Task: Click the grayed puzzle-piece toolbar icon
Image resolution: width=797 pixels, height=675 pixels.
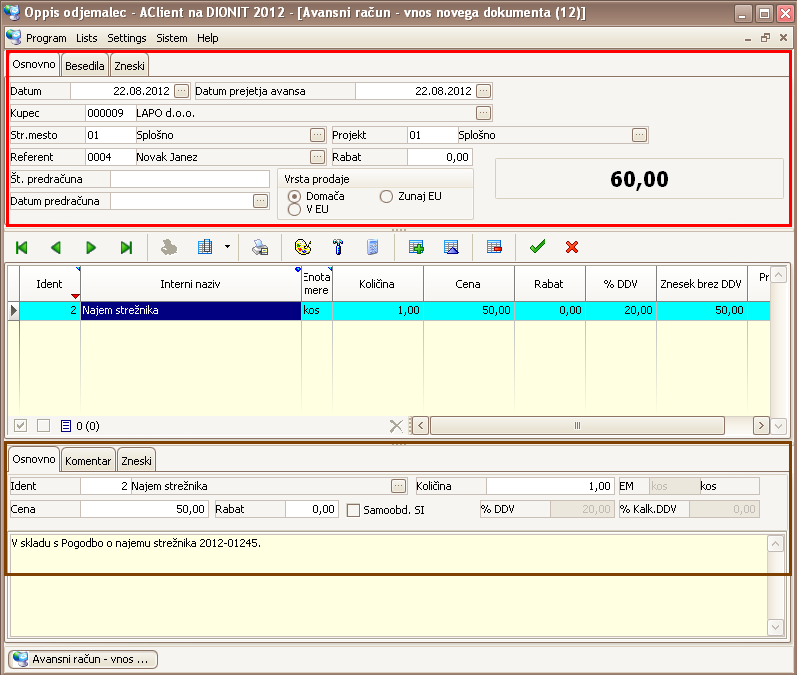Action: (x=169, y=248)
